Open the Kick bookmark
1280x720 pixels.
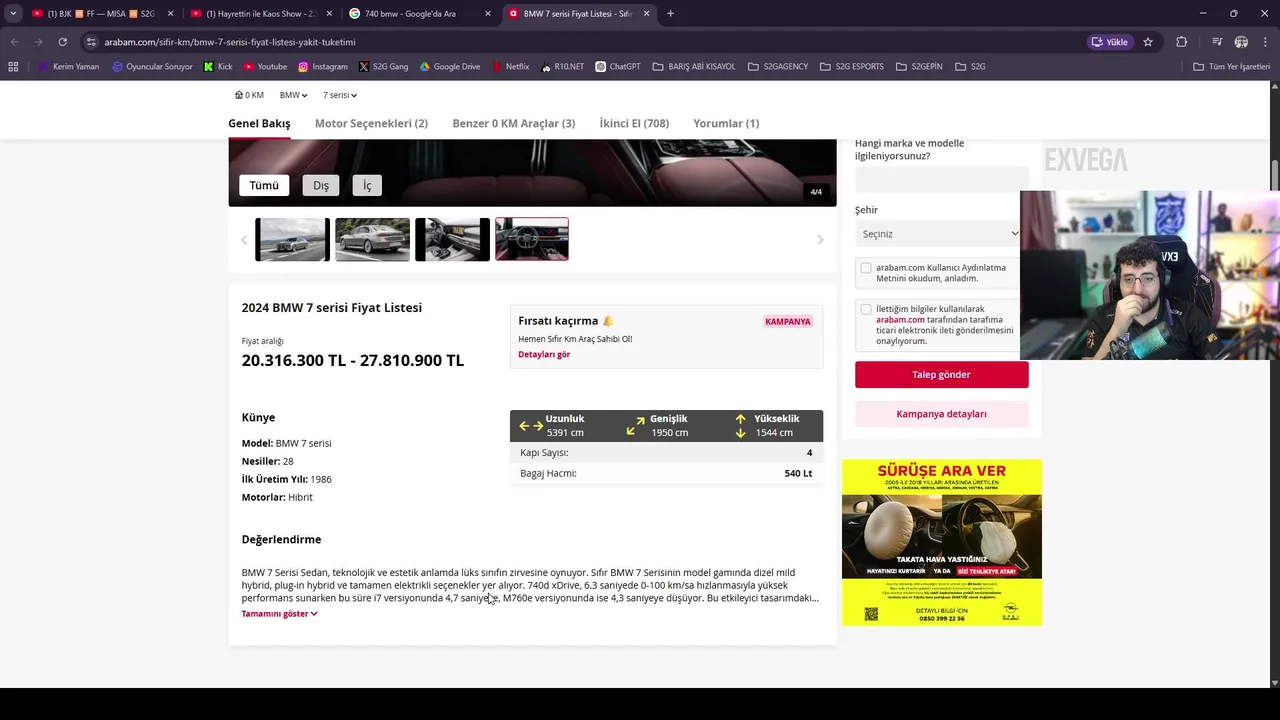point(218,67)
